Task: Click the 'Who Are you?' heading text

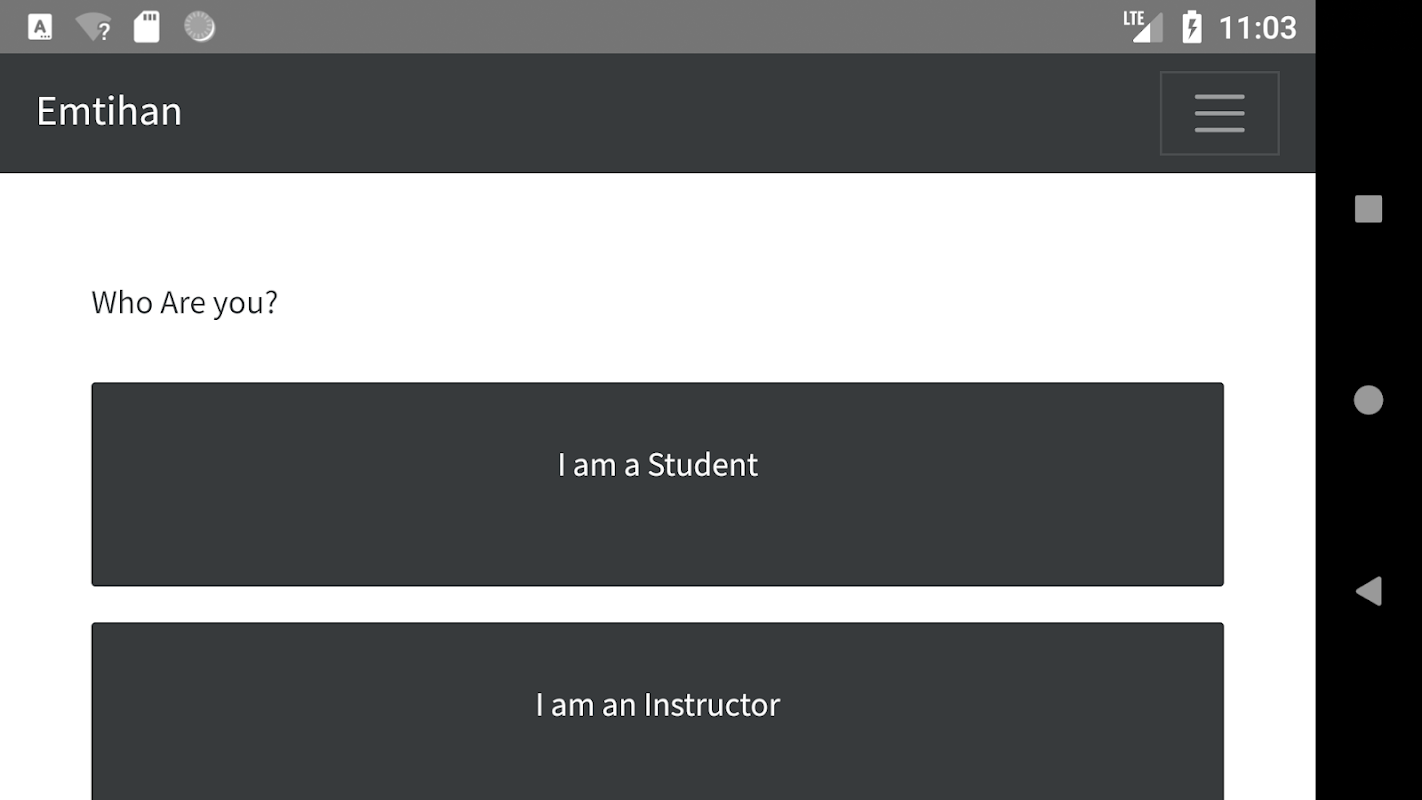Action: click(185, 302)
